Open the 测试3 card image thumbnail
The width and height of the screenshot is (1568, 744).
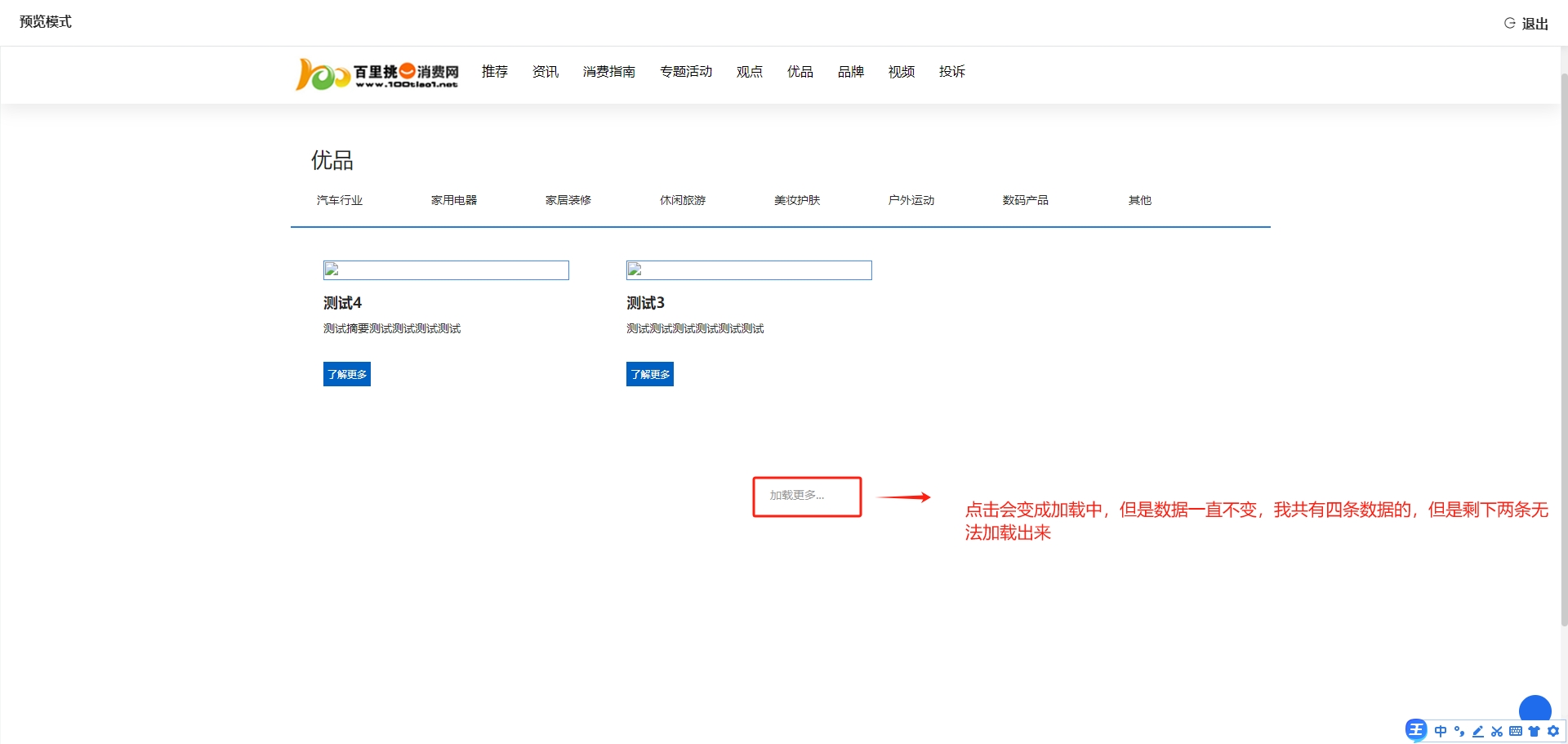pos(749,270)
